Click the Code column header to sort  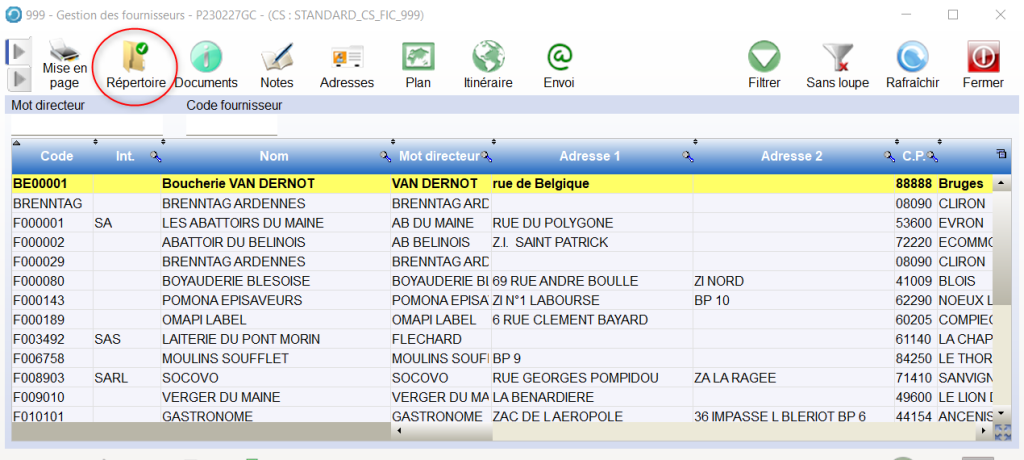tap(56, 156)
